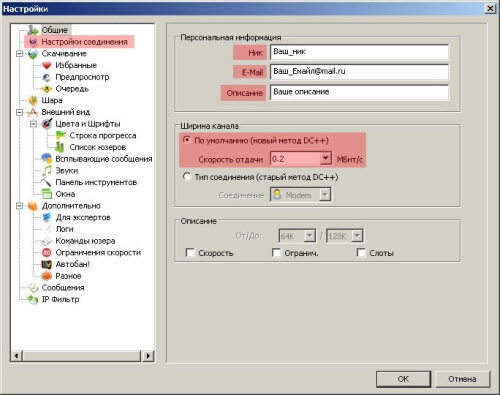This screenshot has width=500, height=395.
Task: Click into the Ник text field
Action: (359, 52)
